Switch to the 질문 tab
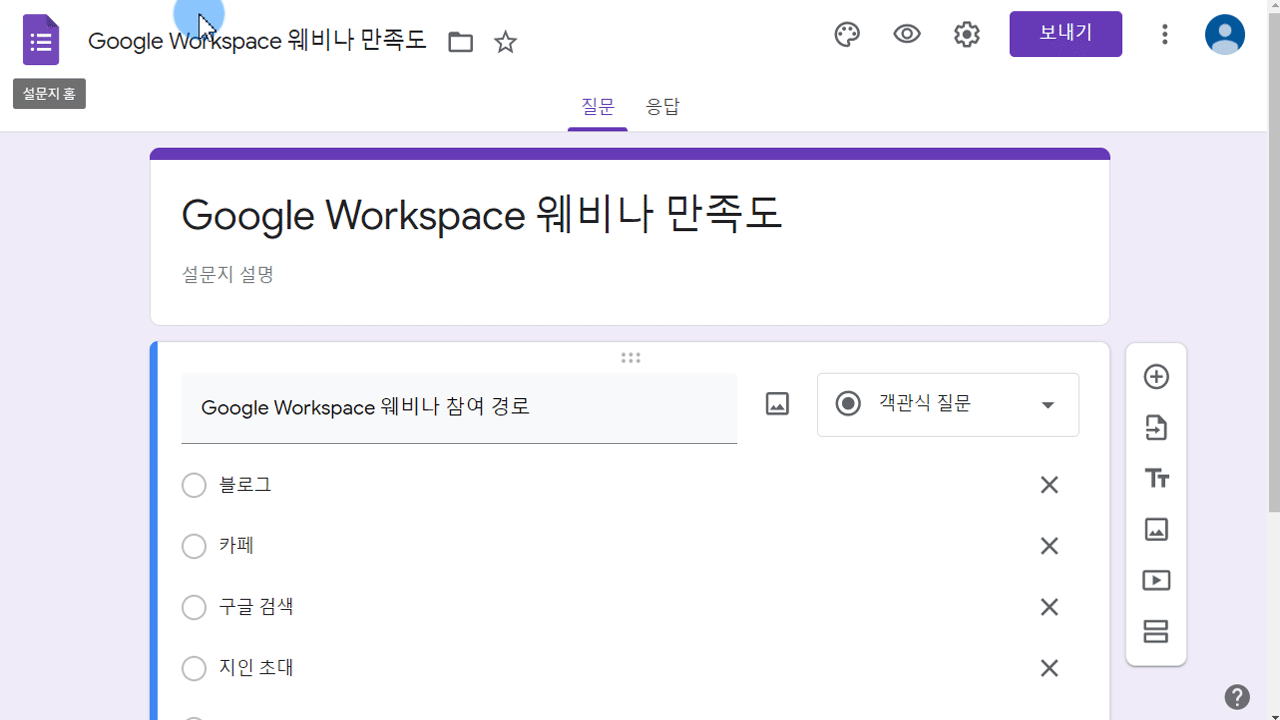Viewport: 1280px width, 720px height. click(598, 107)
